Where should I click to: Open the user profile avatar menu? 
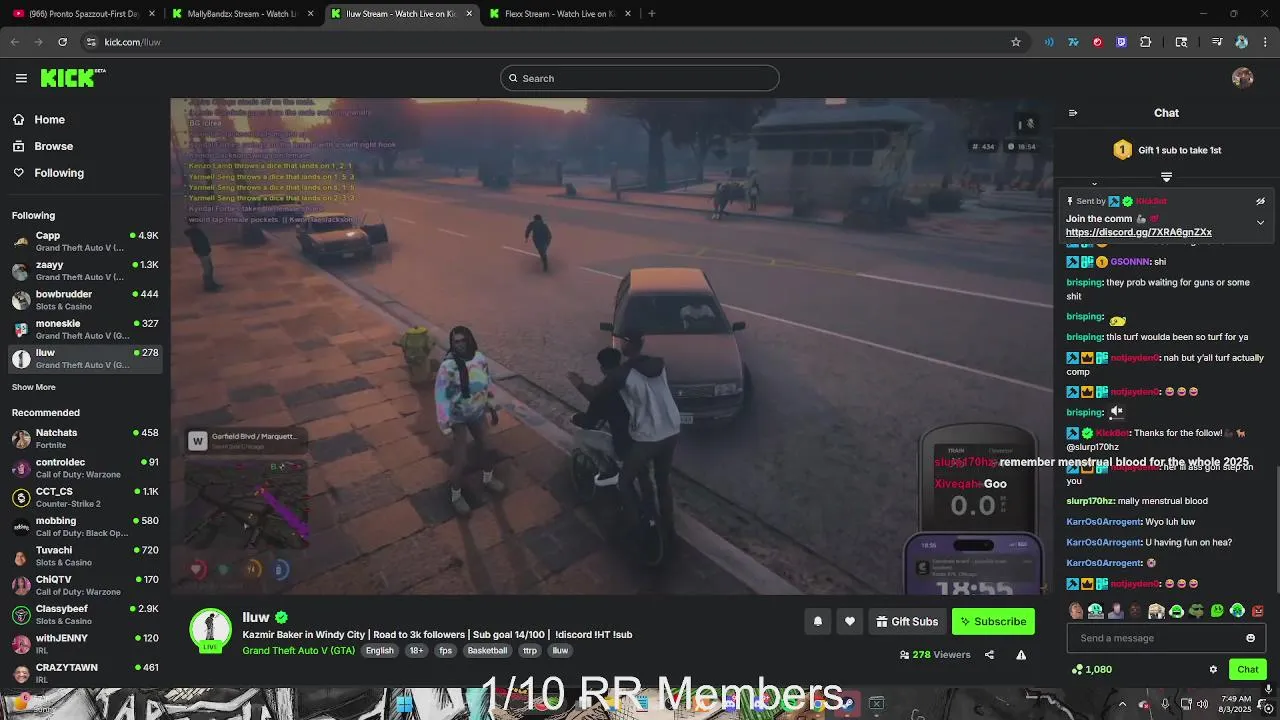(x=1243, y=78)
